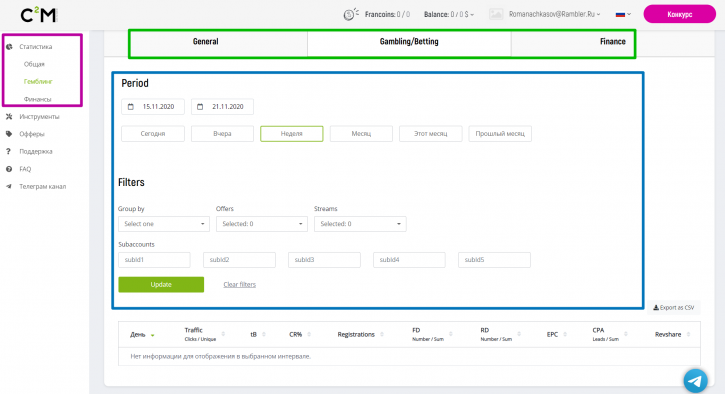Open the floating Telegram chat button

(695, 381)
